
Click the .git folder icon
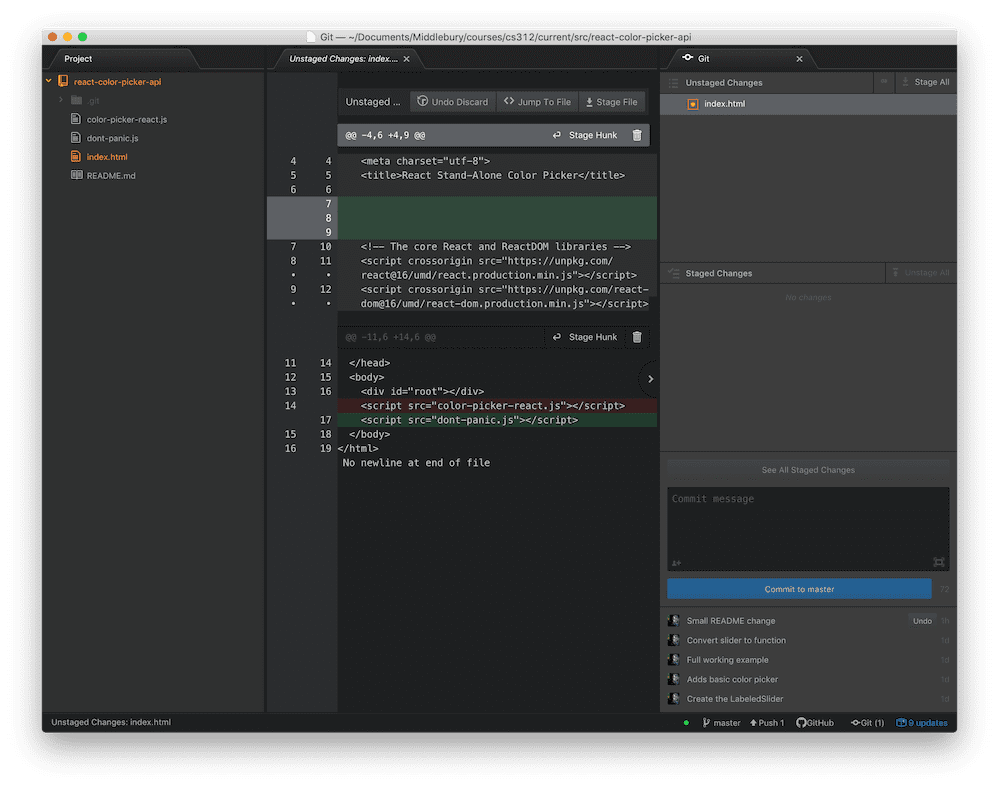click(76, 100)
